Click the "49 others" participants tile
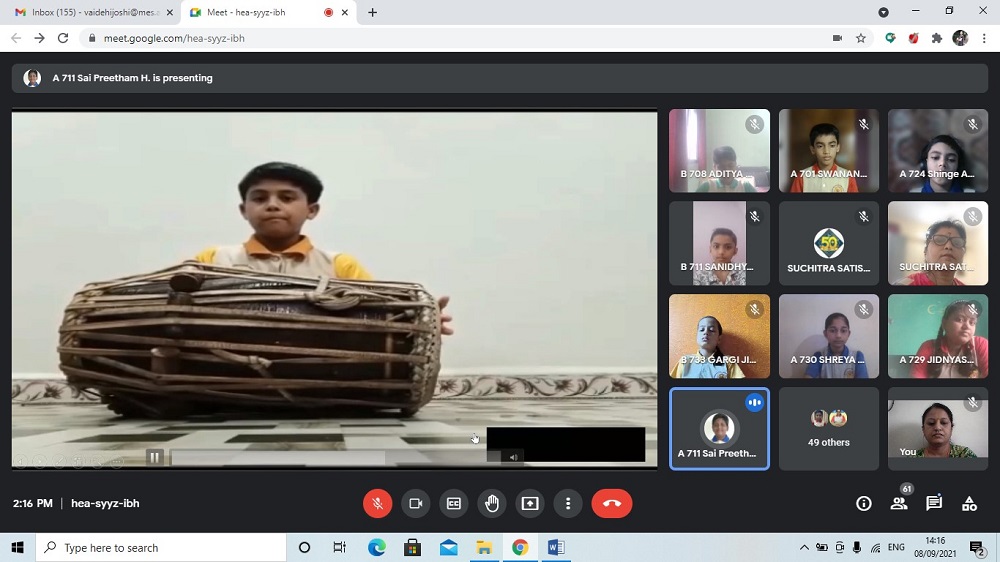 point(828,428)
